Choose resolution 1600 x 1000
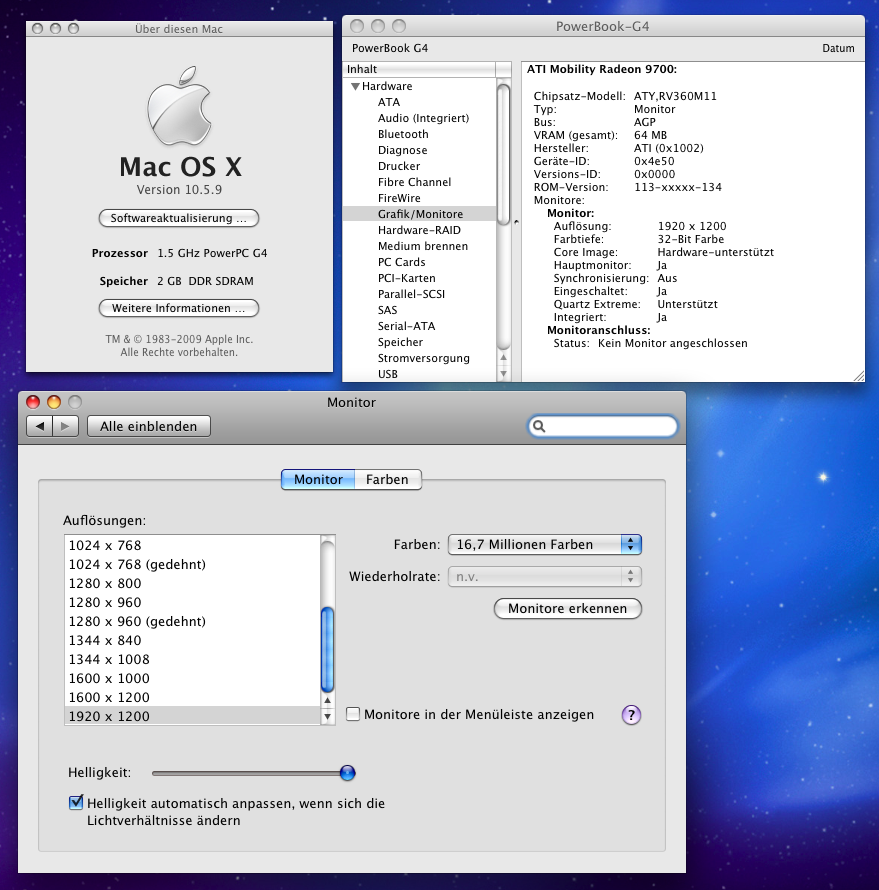Viewport: 879px width, 890px height. click(193, 678)
